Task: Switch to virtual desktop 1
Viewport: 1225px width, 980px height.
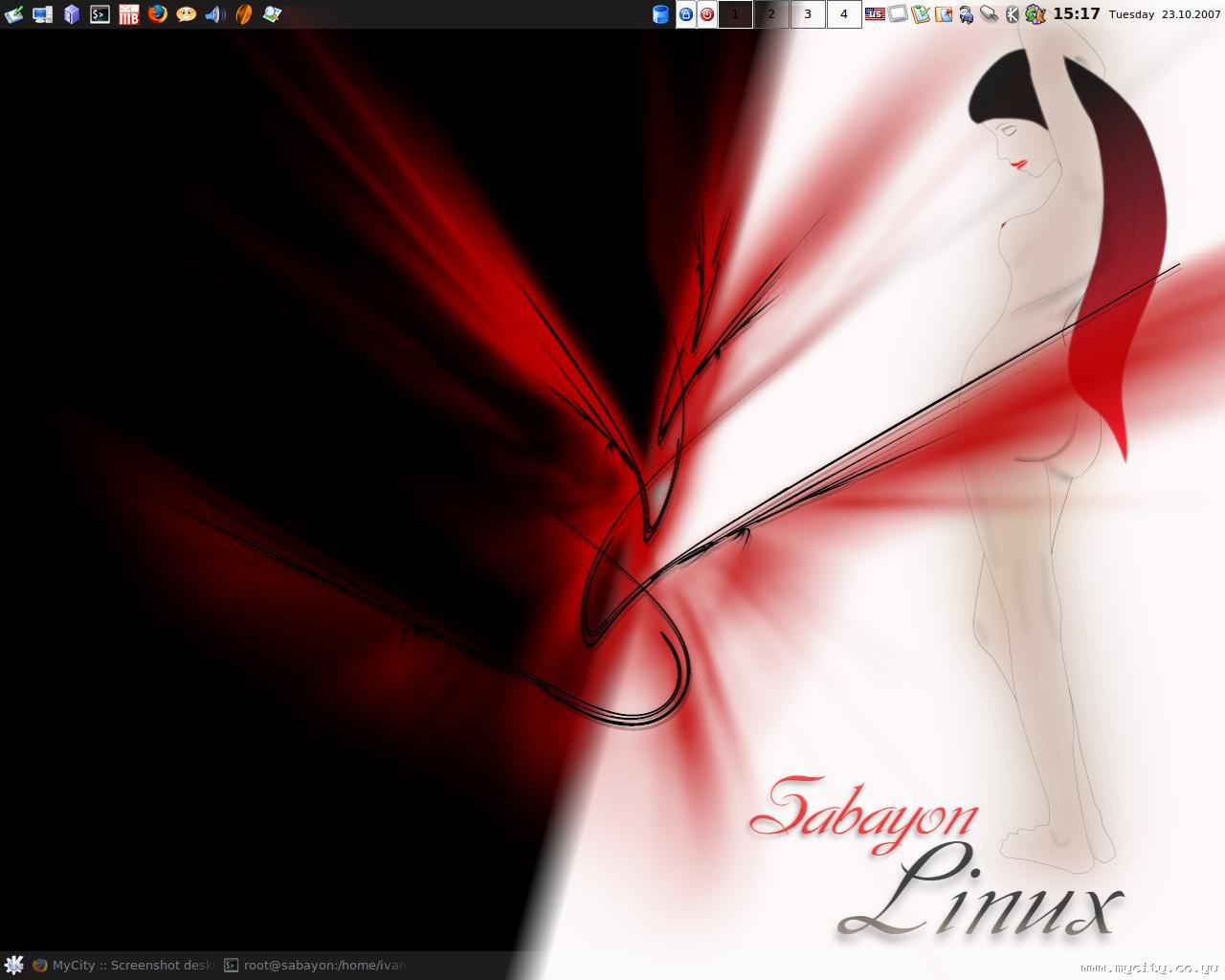Action: click(x=735, y=14)
